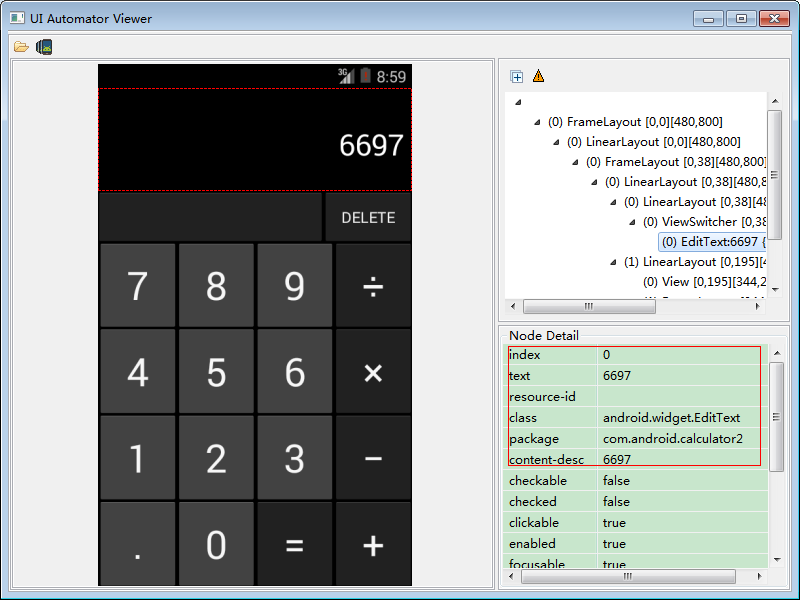Viewport: 800px width, 600px height.
Task: Select the resource-id row label
Action: [542, 397]
